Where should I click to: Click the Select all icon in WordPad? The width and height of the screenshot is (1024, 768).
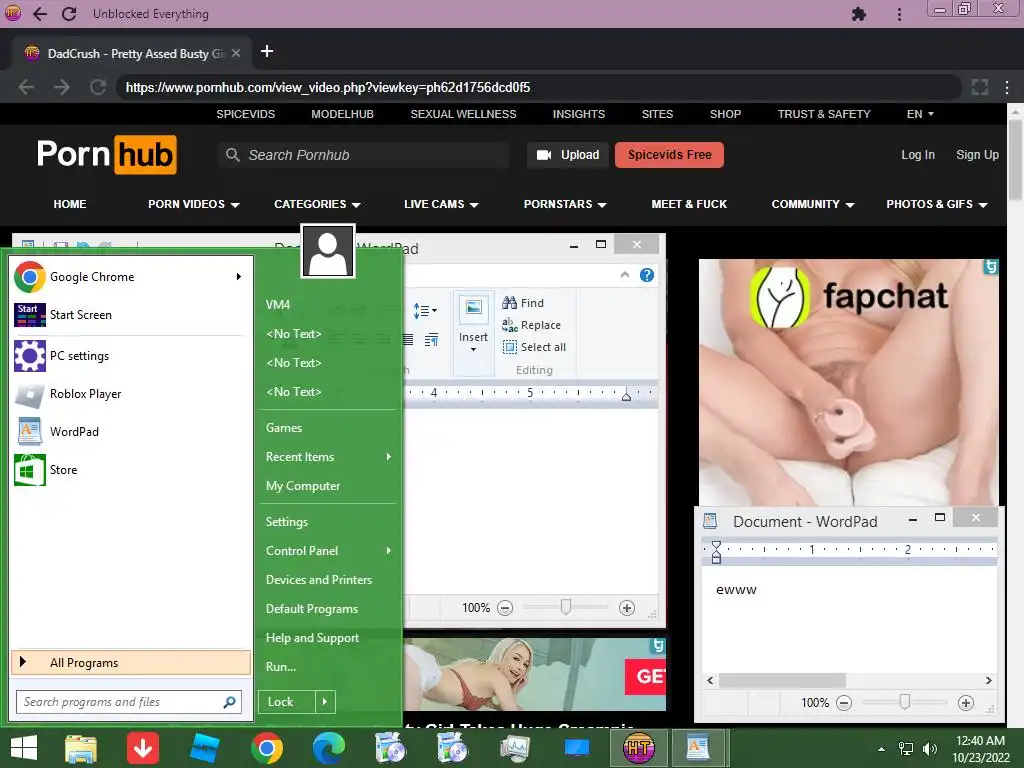(509, 347)
